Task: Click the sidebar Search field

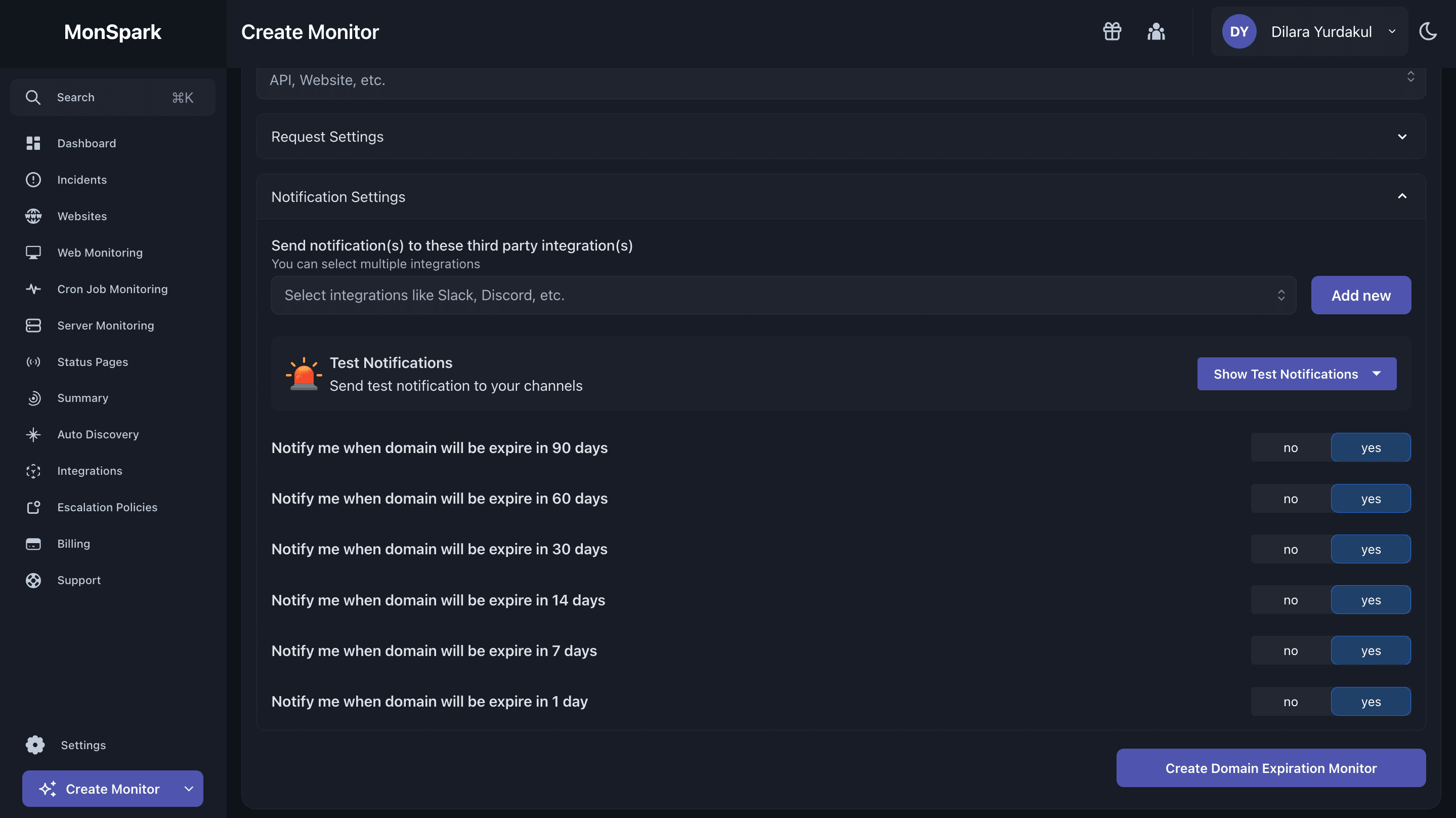Action: tap(112, 97)
